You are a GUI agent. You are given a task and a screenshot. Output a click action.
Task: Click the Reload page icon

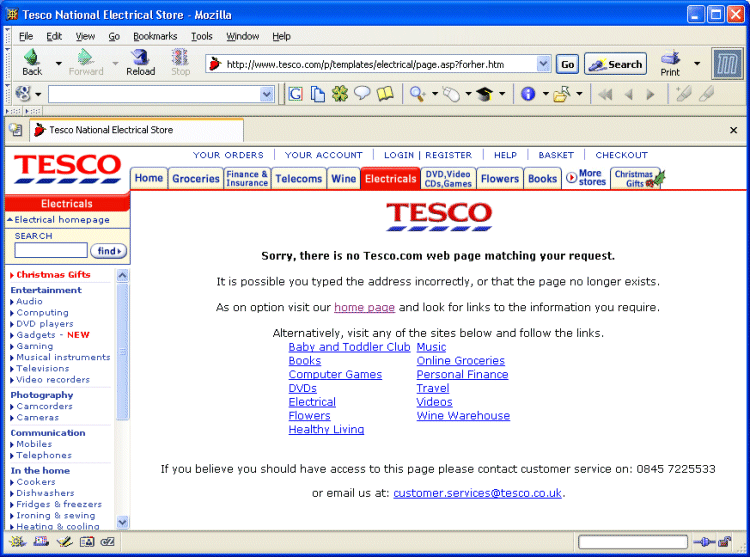[x=140, y=57]
